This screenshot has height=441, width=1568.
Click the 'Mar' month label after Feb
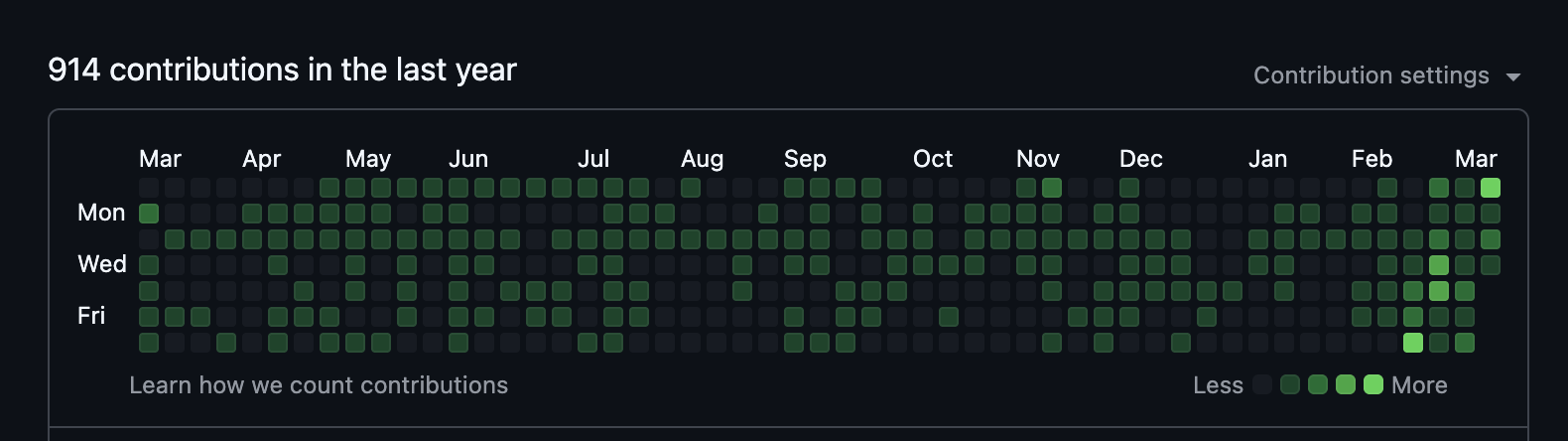coord(1476,159)
